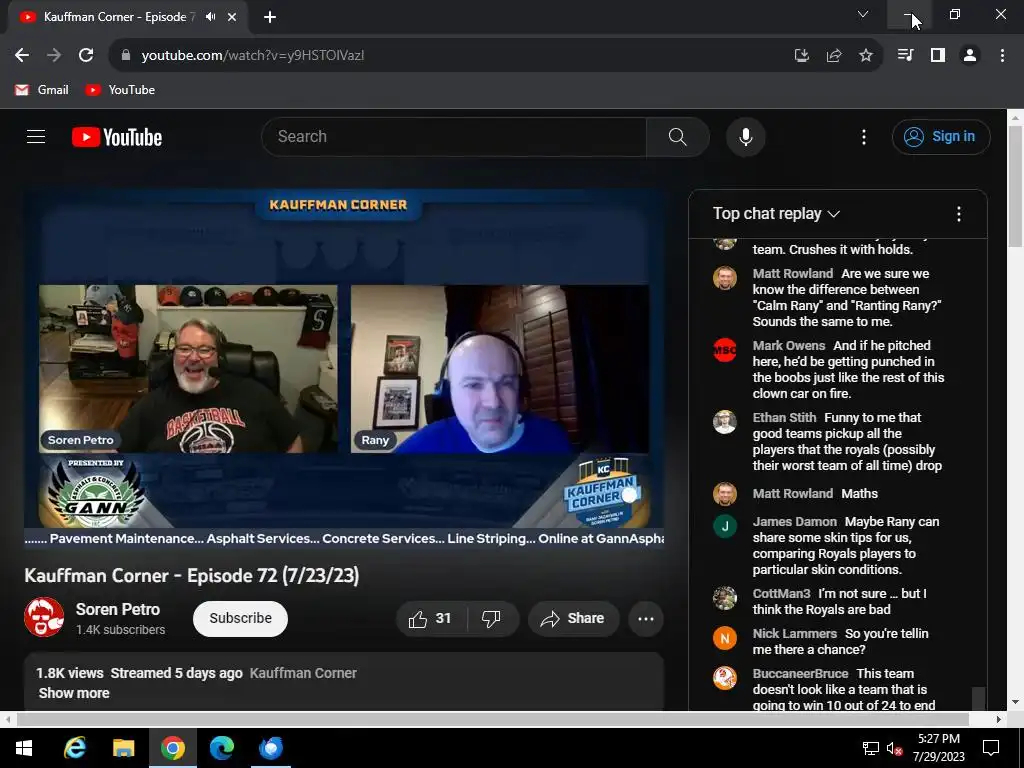The image size is (1024, 768).
Task: Open the YouTube hamburger guide menu
Action: tap(36, 136)
